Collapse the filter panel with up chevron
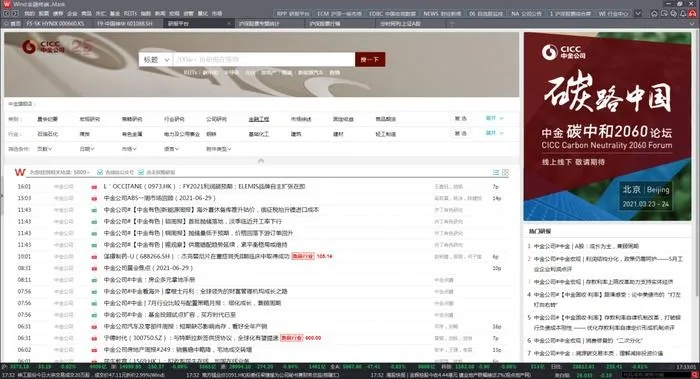Viewport: 700px width, 379px height. [261, 161]
